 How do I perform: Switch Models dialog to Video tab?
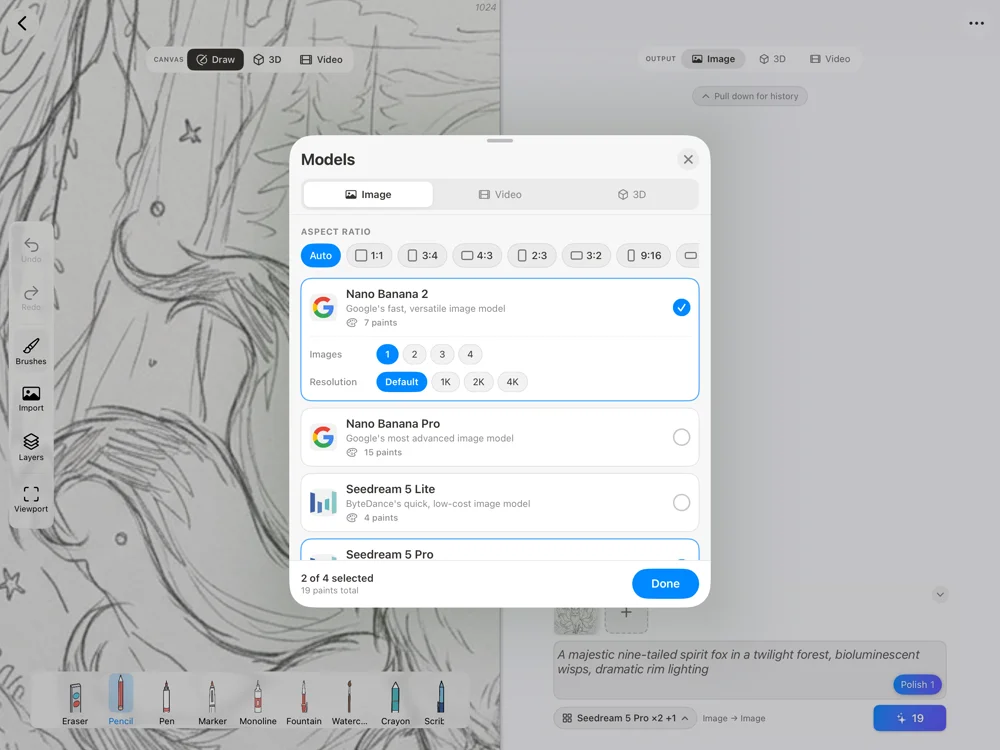500,195
